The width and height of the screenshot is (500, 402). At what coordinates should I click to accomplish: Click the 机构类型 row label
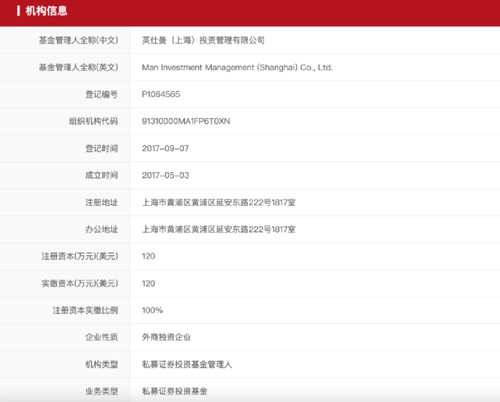pyautogui.click(x=101, y=364)
